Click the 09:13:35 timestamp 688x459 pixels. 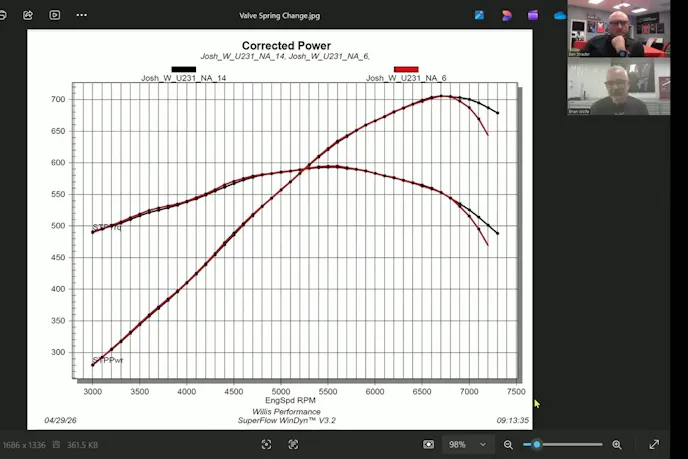[512, 420]
